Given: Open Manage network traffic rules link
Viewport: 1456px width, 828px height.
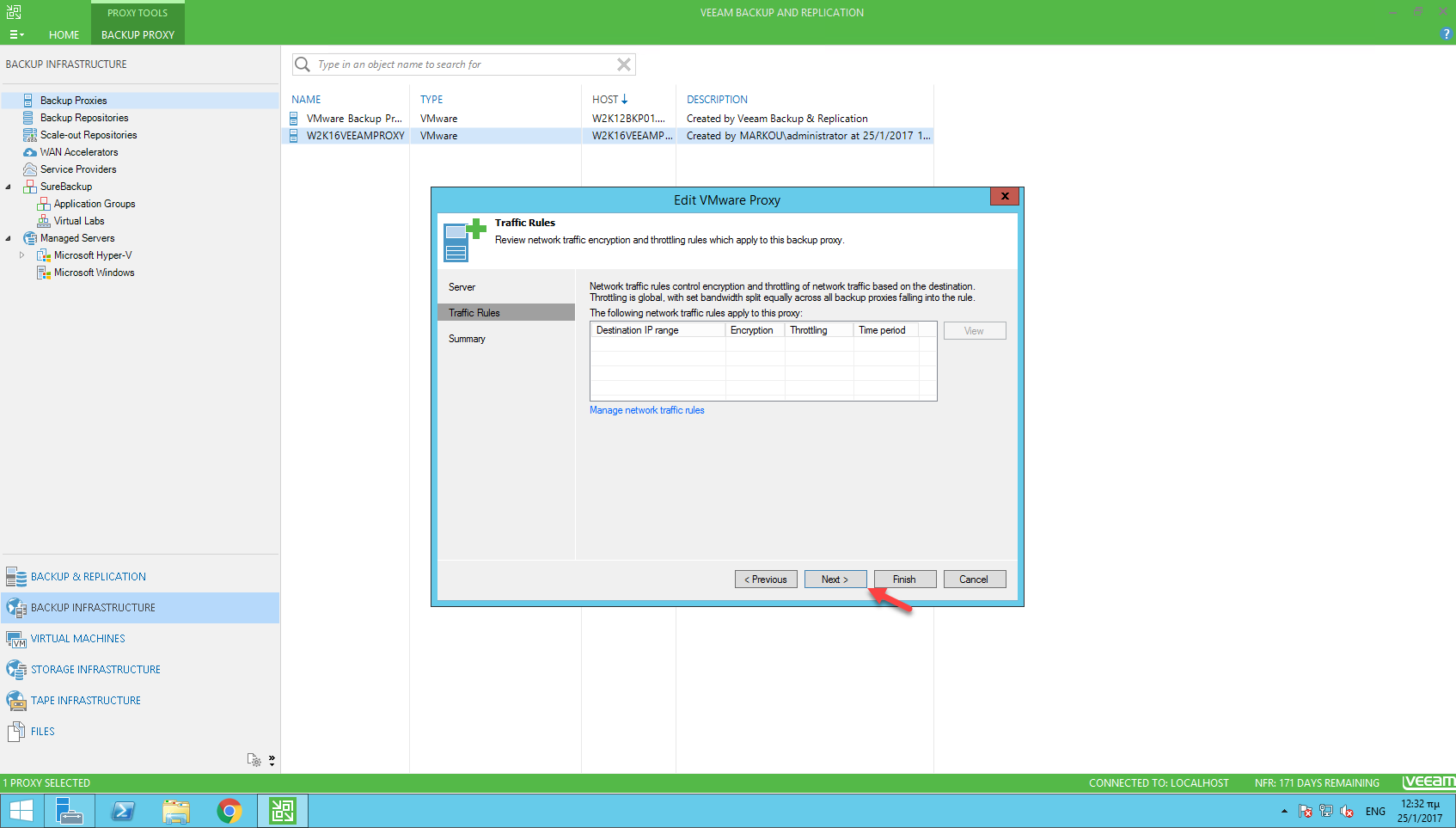Looking at the screenshot, I should 646,410.
